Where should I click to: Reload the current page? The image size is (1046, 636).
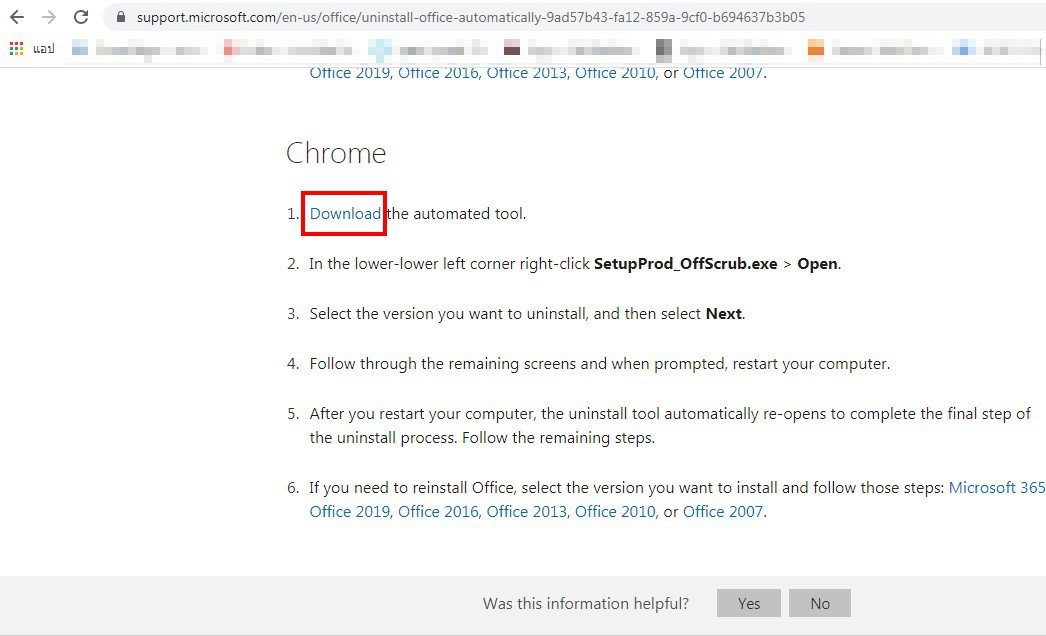tap(81, 17)
